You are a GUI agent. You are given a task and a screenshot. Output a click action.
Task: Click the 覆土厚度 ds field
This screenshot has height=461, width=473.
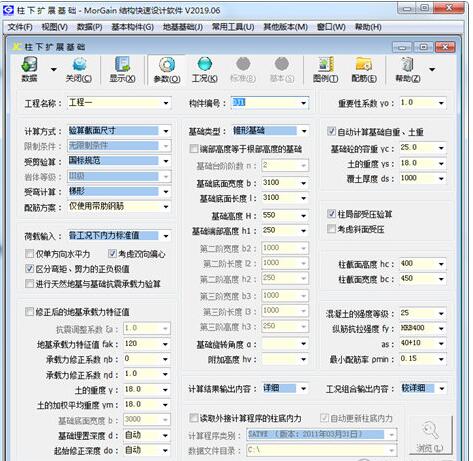(x=423, y=178)
